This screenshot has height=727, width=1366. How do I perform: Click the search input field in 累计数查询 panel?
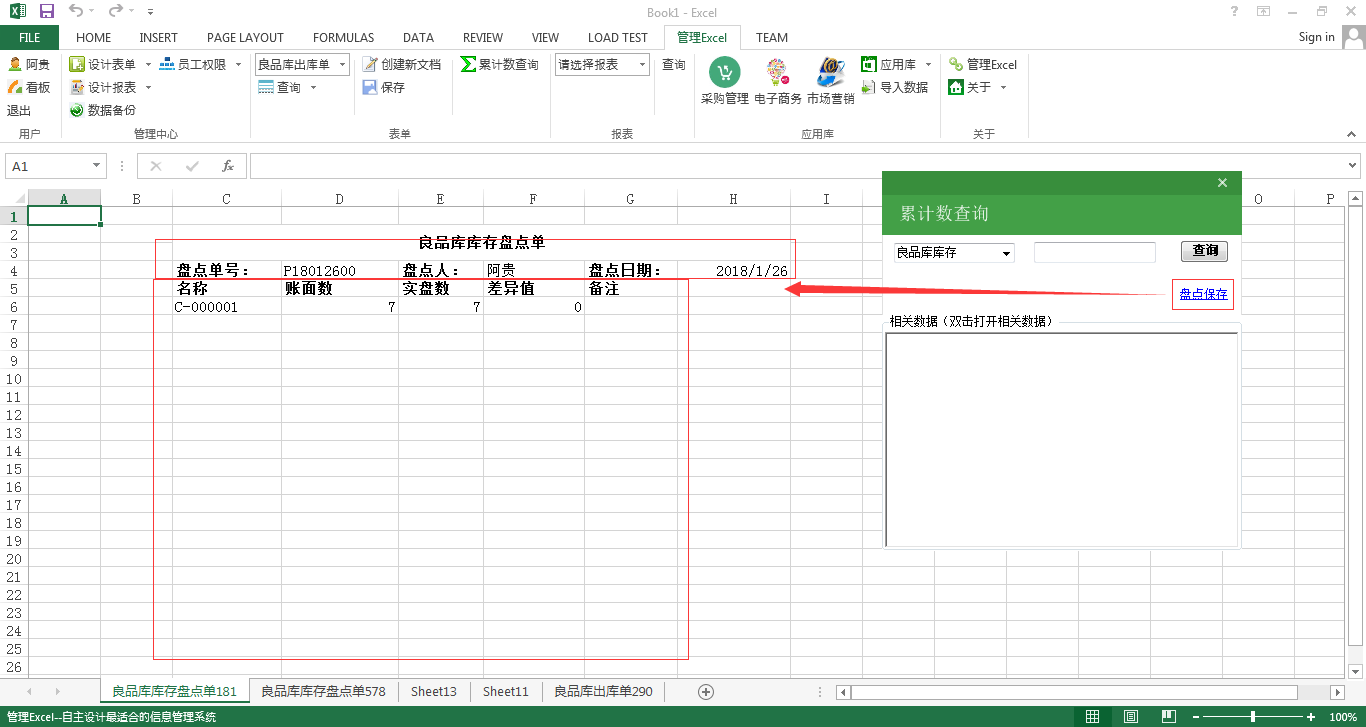(1094, 253)
